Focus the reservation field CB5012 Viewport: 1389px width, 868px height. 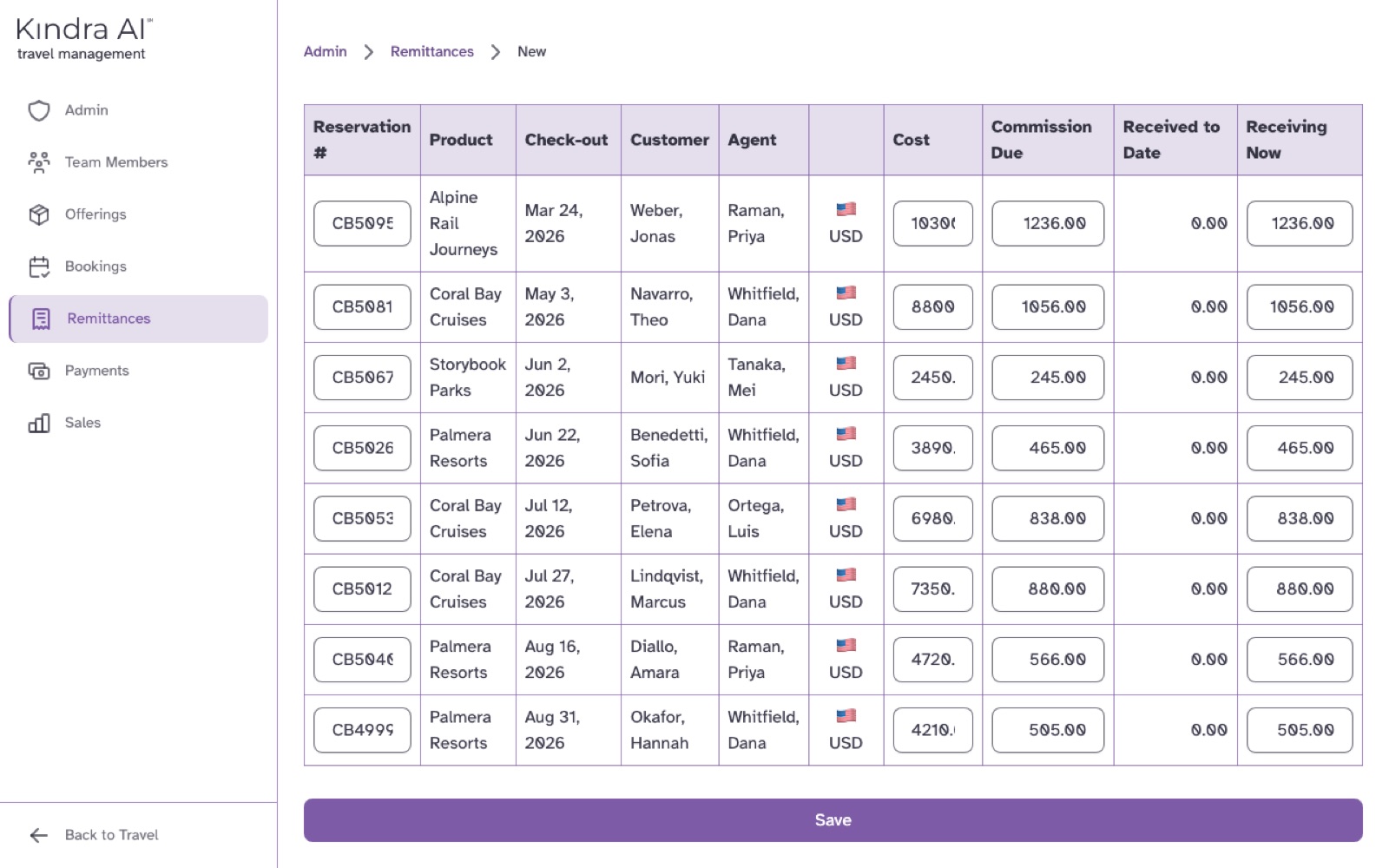point(362,589)
